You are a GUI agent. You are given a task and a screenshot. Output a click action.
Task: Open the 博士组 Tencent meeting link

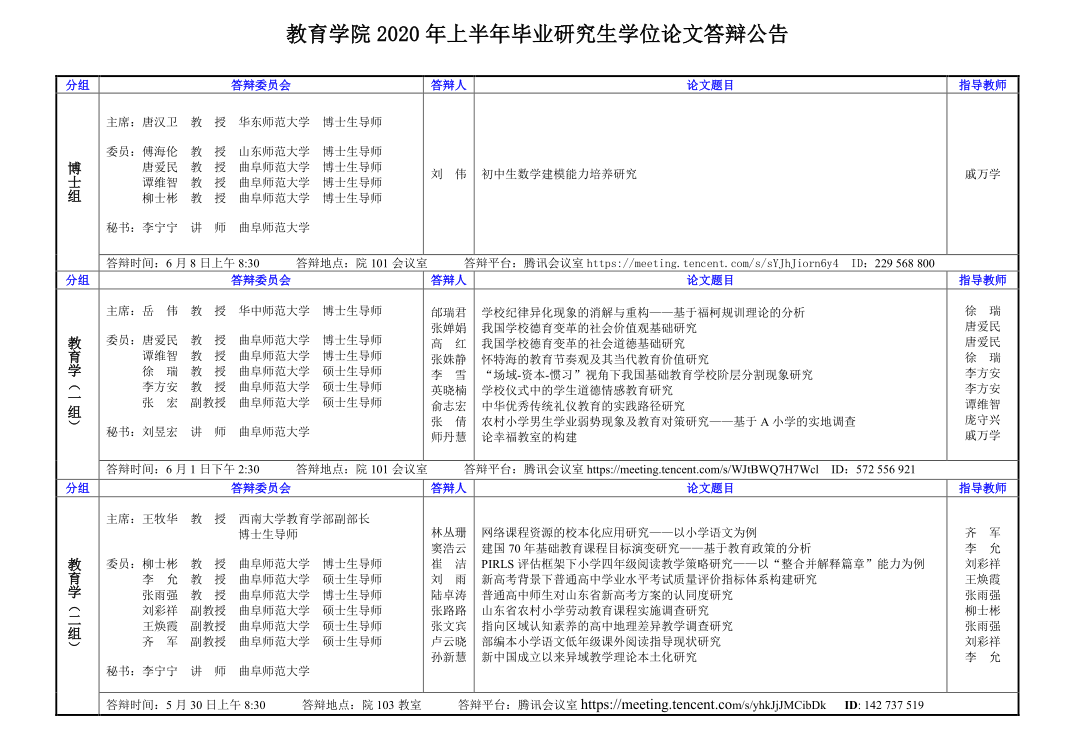coord(712,263)
